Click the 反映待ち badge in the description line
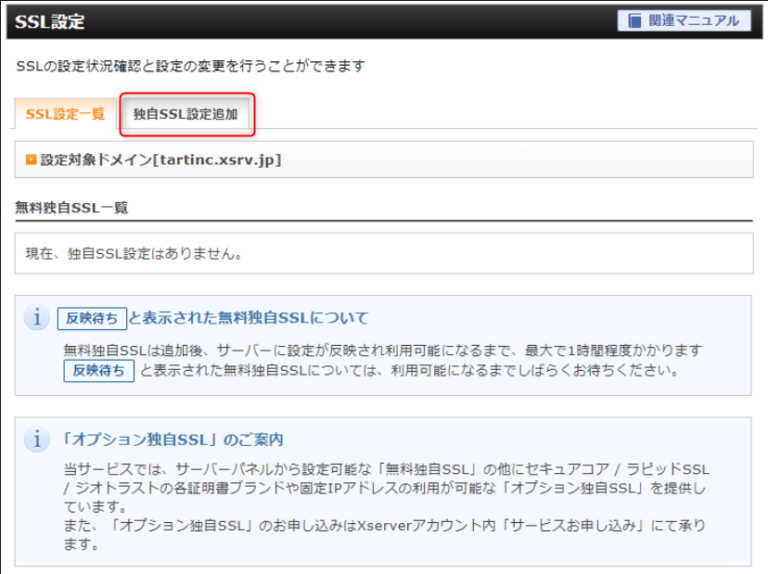The width and height of the screenshot is (768, 574). [x=99, y=371]
